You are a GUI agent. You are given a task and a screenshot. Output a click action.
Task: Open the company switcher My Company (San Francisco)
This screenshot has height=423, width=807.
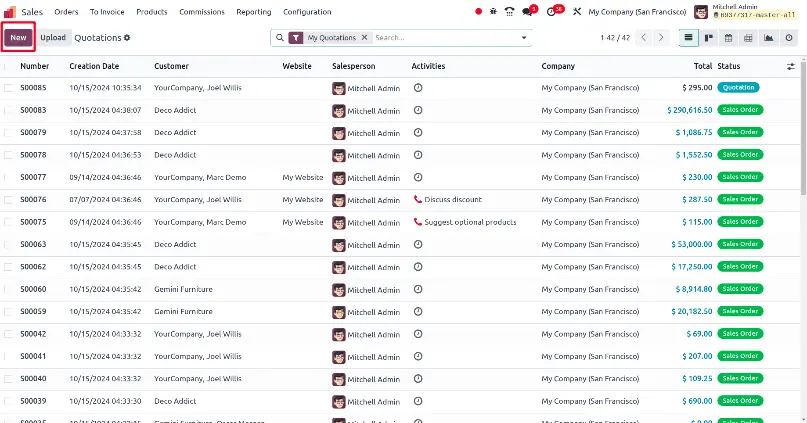637,12
